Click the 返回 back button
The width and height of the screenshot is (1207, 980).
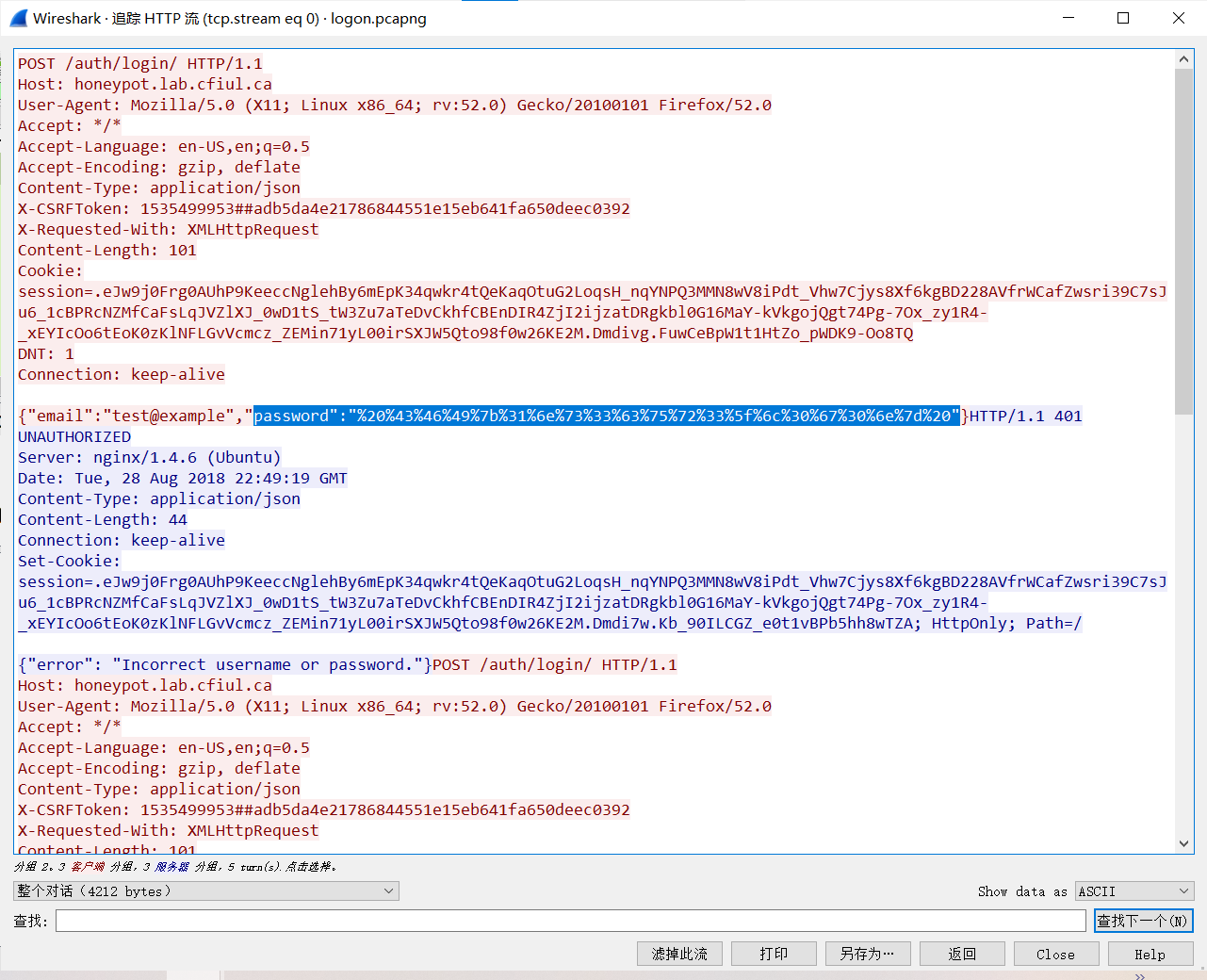click(x=962, y=954)
